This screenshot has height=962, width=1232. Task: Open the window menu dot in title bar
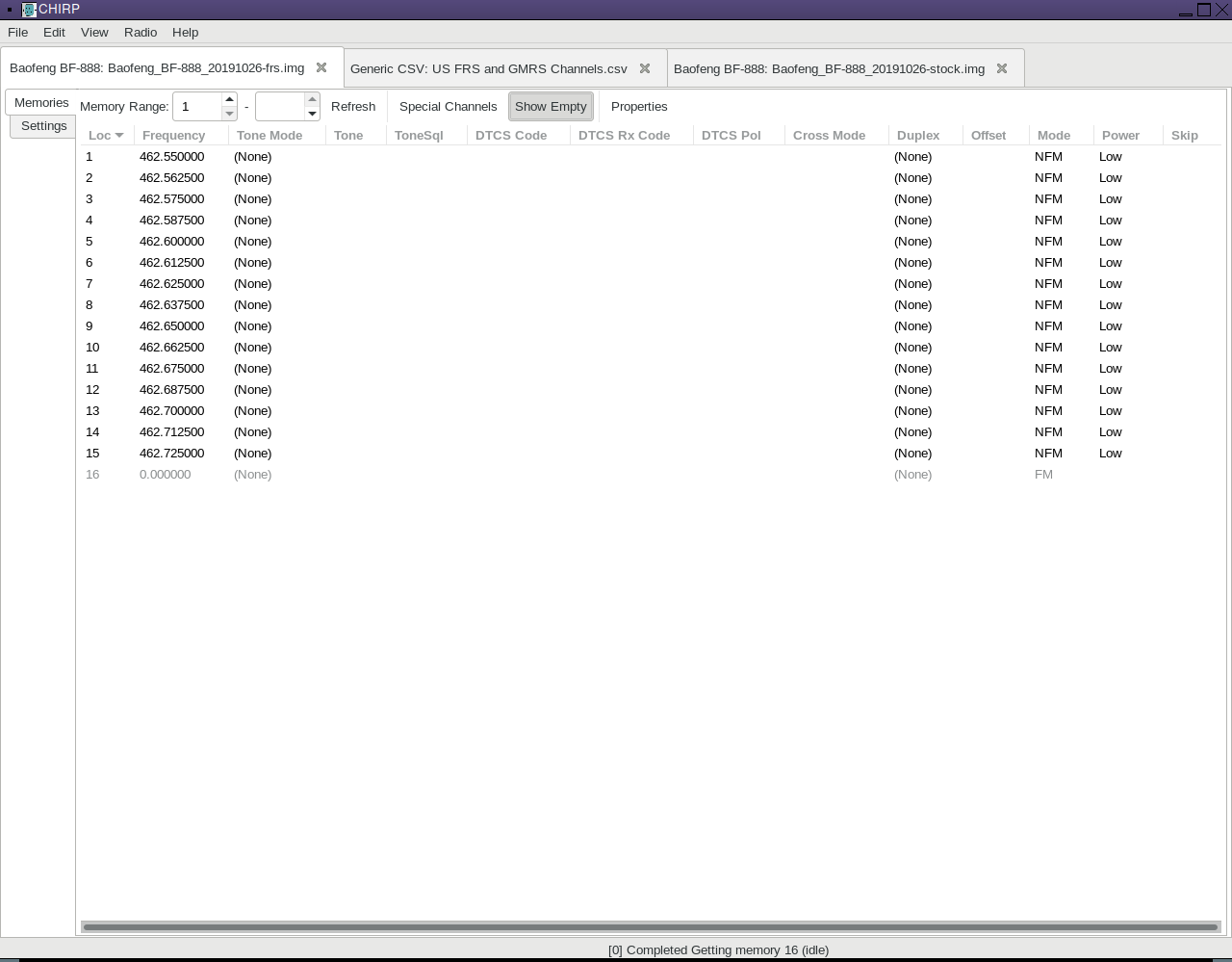10,10
